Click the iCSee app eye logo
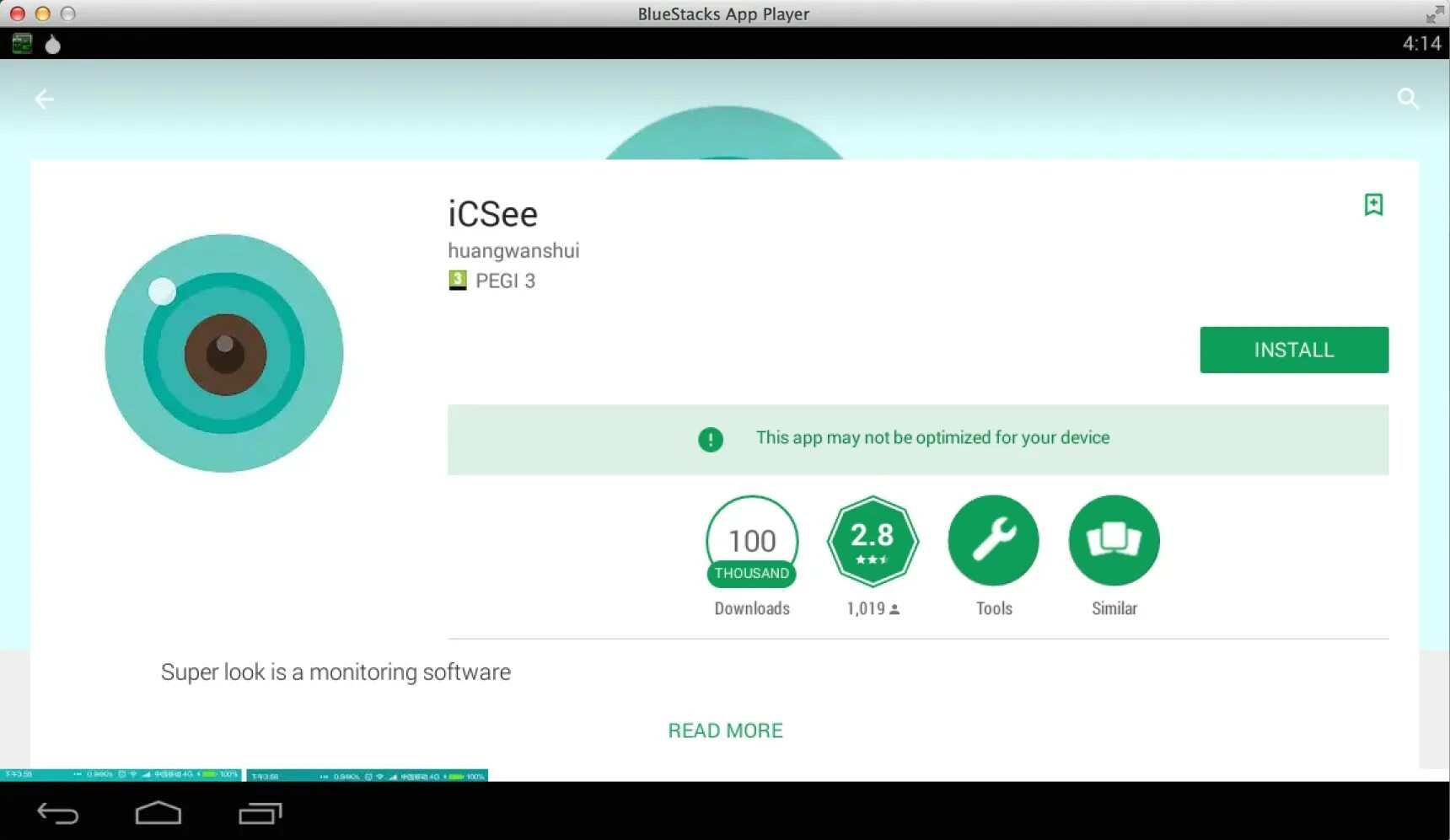1450x840 pixels. 224,353
